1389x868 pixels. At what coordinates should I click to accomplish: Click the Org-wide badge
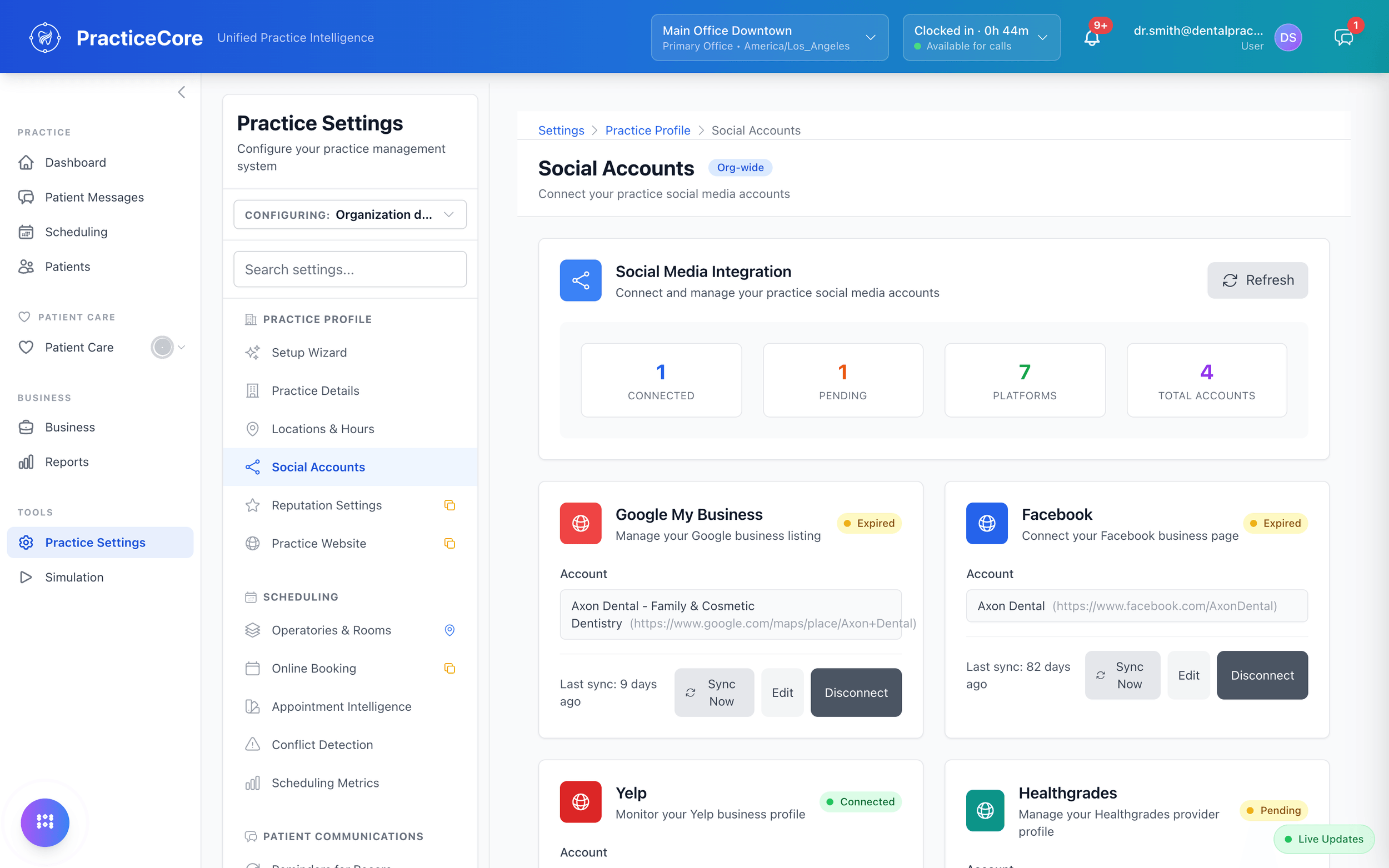click(740, 168)
